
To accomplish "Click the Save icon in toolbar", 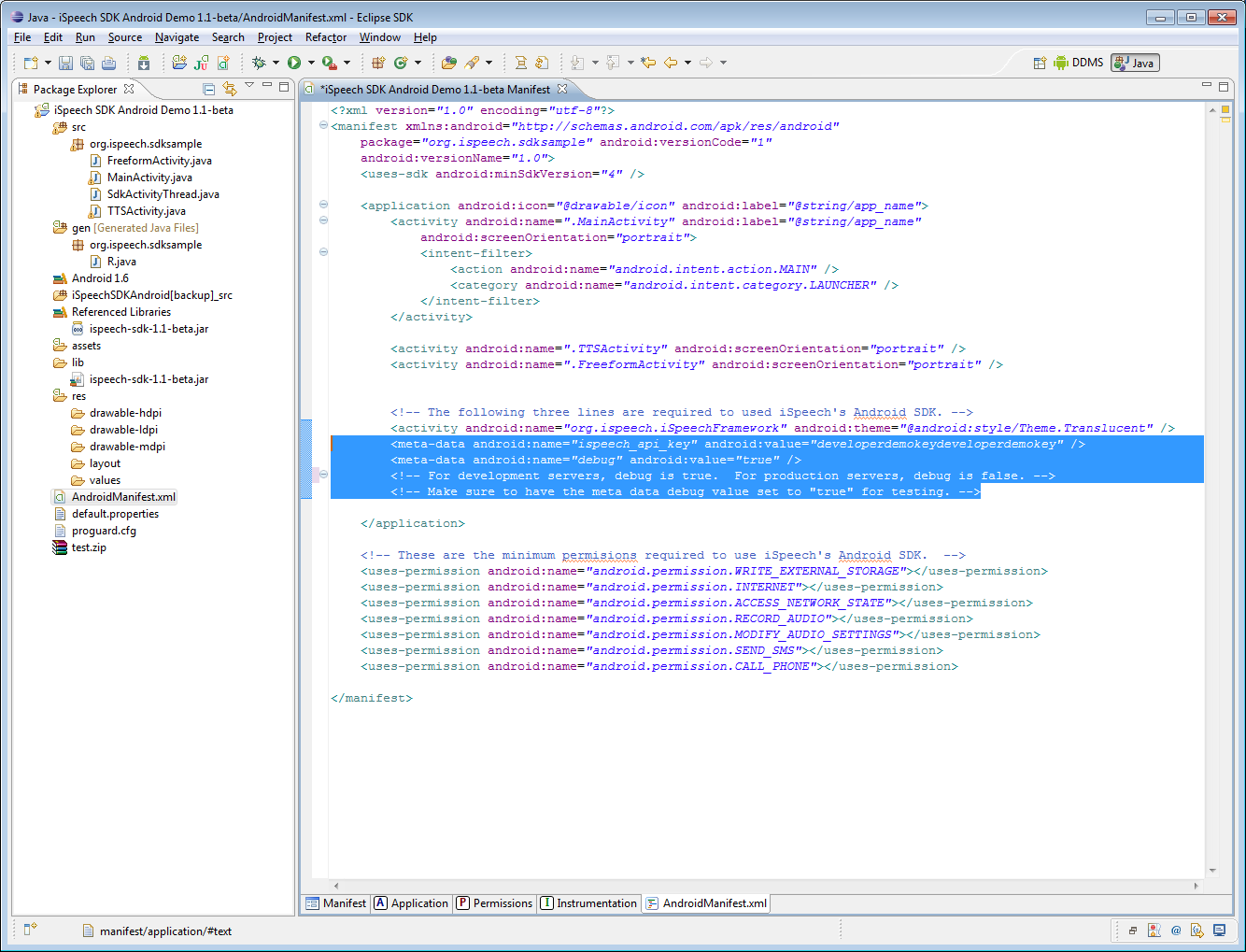I will coord(65,63).
